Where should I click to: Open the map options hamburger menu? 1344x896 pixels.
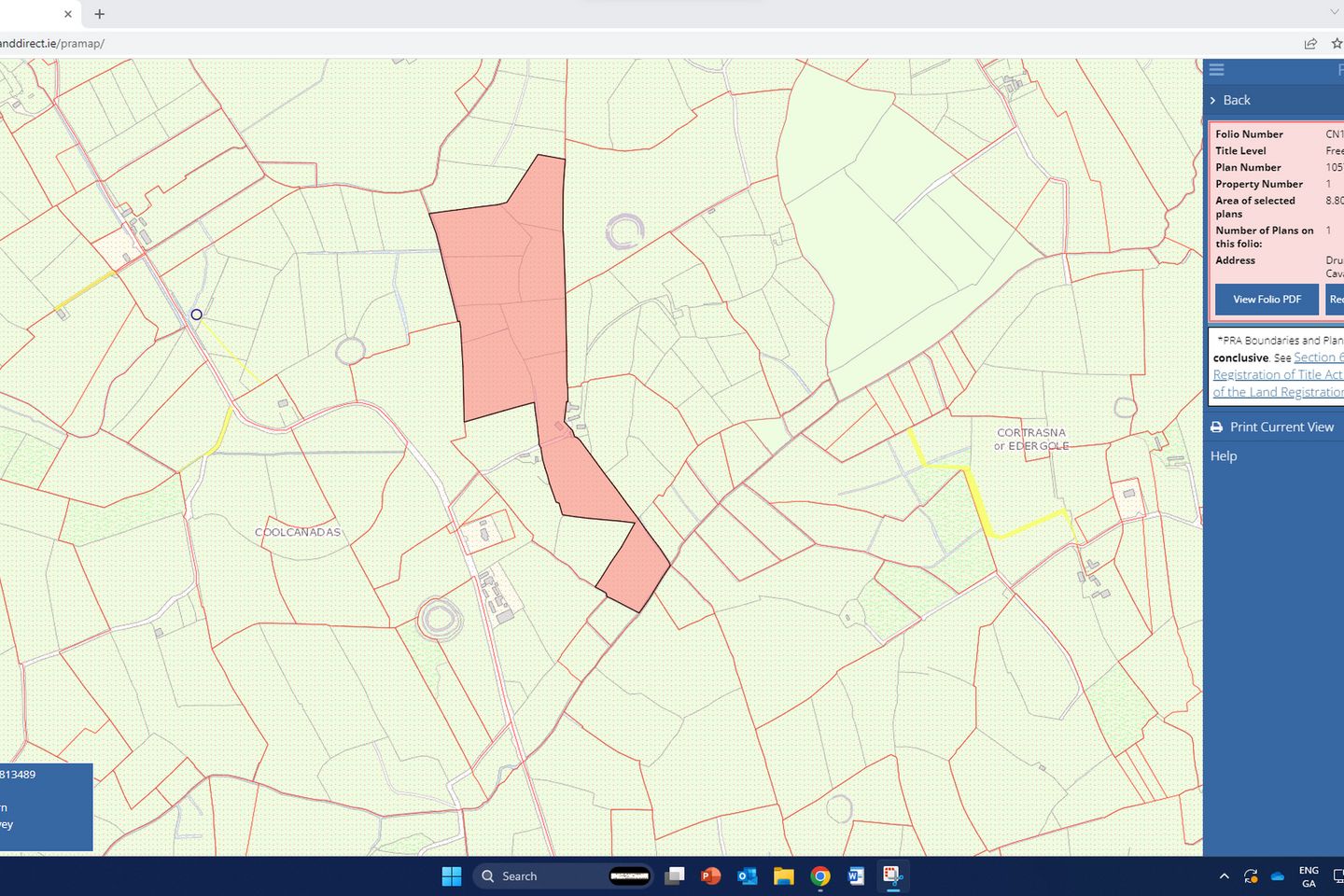point(1216,69)
